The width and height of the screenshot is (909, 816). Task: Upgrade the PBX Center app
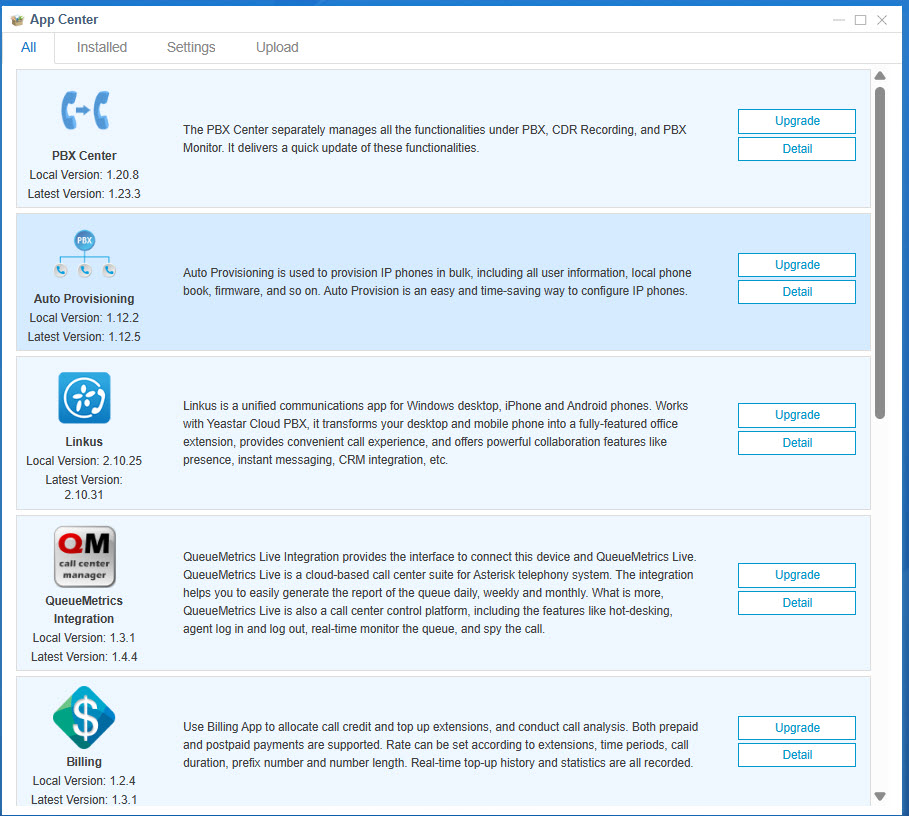click(x=796, y=121)
